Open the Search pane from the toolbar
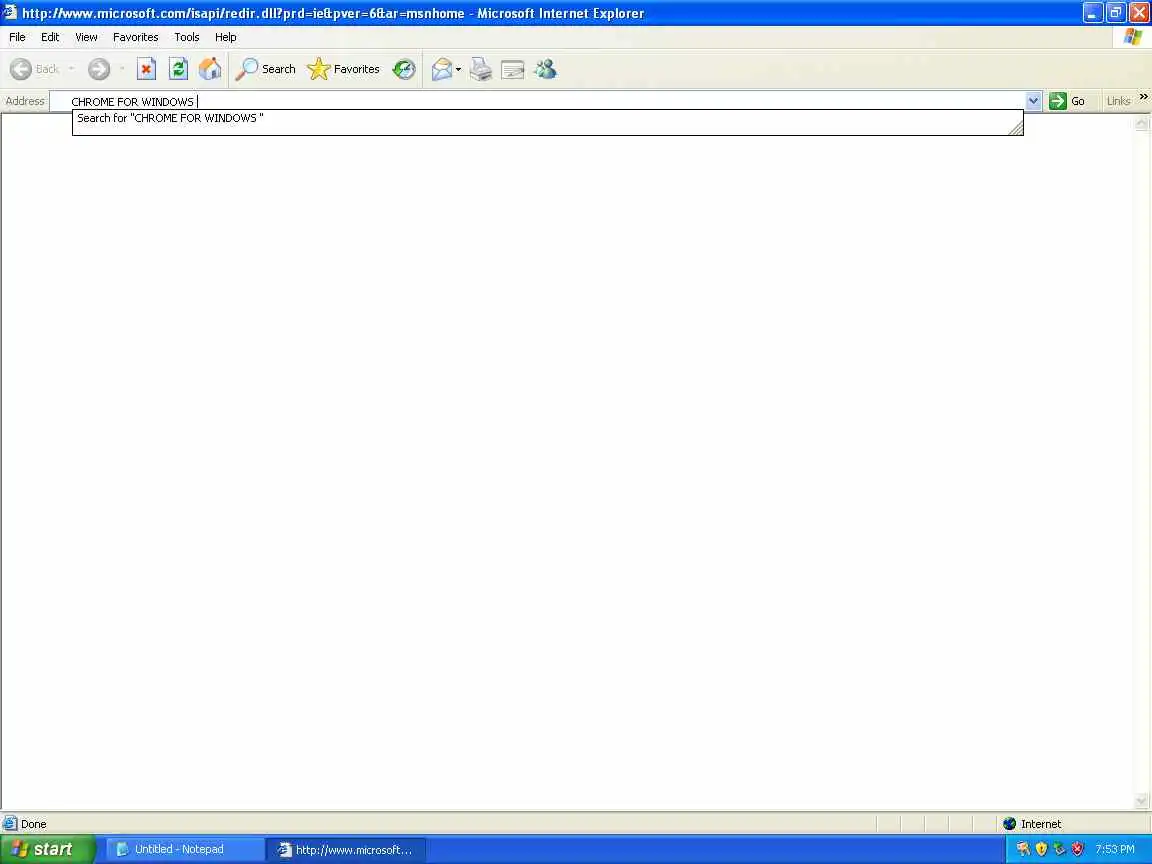The image size is (1152, 864). click(265, 69)
